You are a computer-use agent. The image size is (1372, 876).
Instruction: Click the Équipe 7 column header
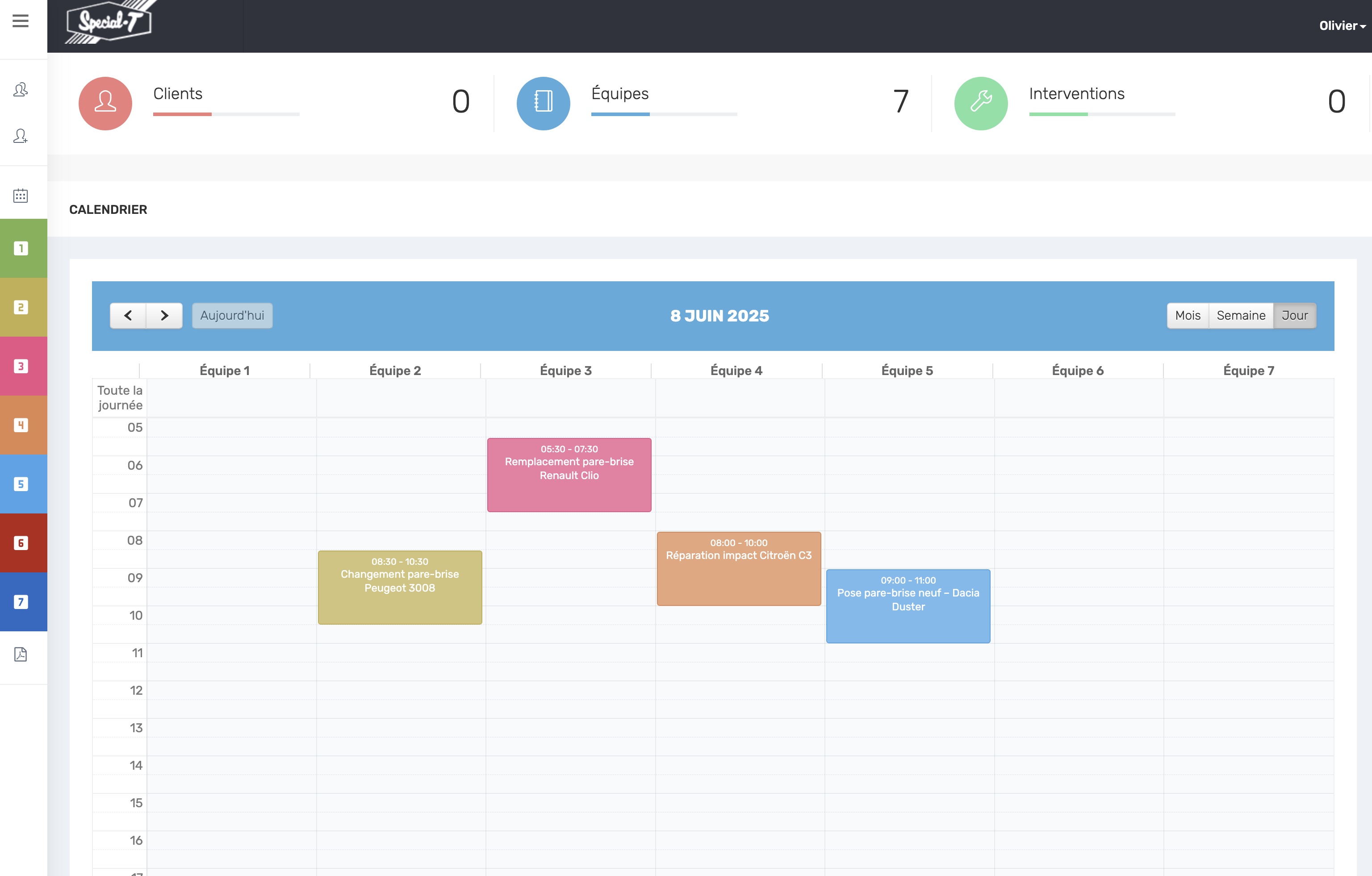1248,370
